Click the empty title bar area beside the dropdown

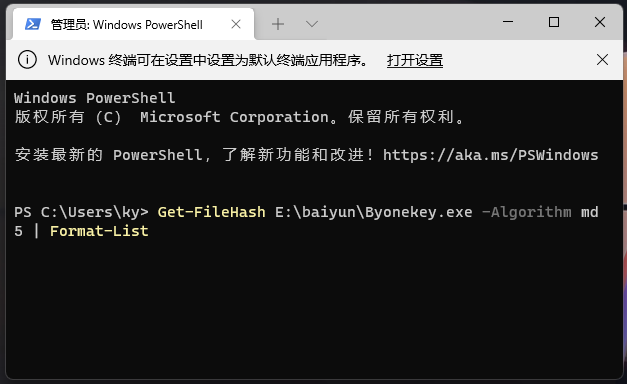click(x=408, y=23)
